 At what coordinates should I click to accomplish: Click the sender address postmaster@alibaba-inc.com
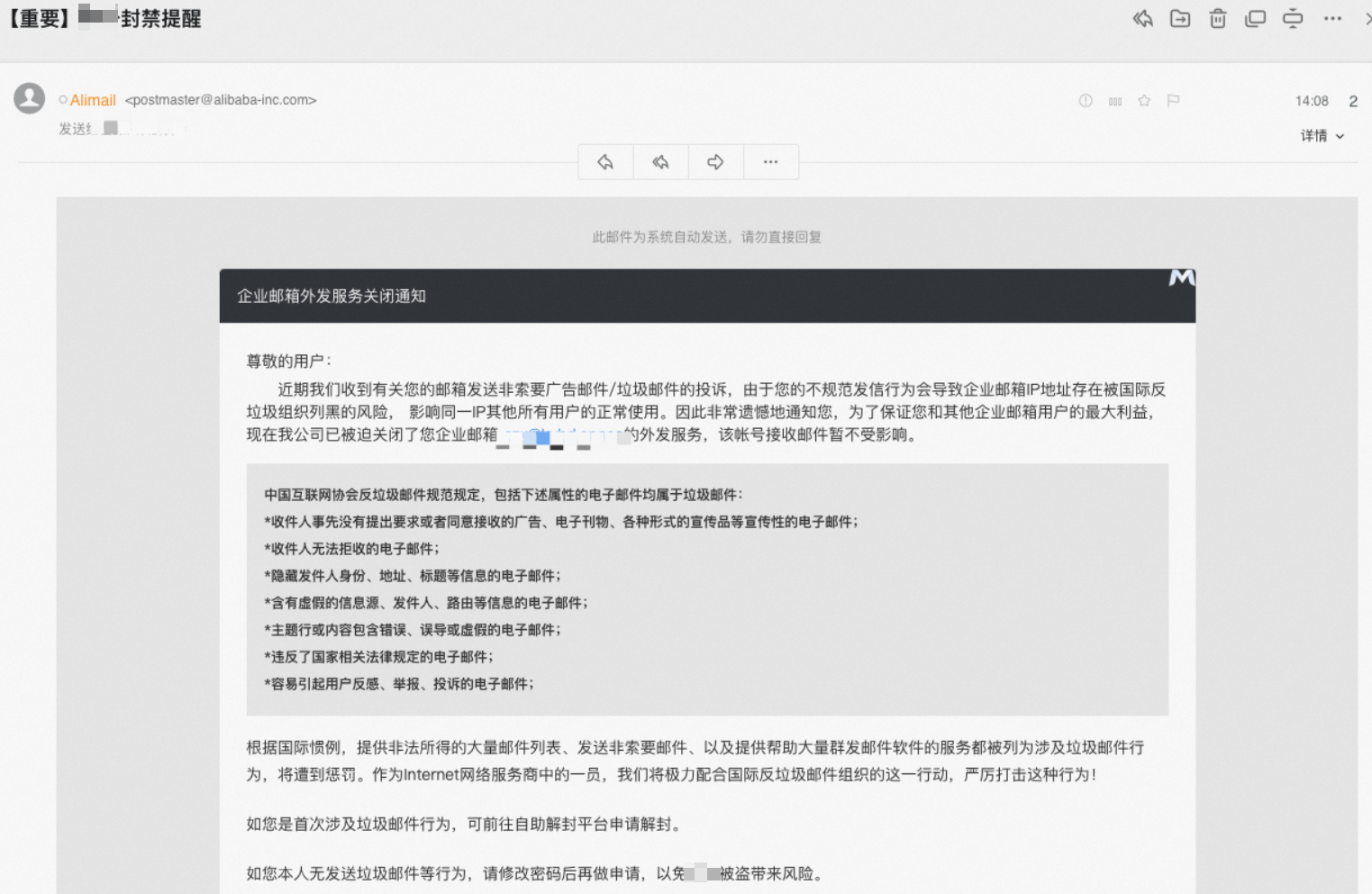pyautogui.click(x=221, y=100)
